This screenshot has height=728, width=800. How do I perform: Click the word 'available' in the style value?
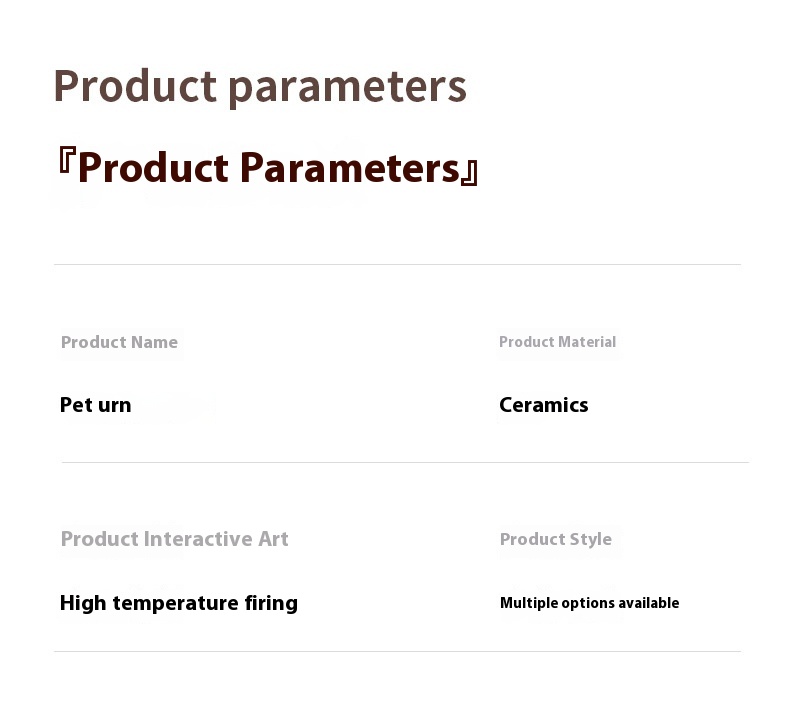pyautogui.click(x=650, y=603)
